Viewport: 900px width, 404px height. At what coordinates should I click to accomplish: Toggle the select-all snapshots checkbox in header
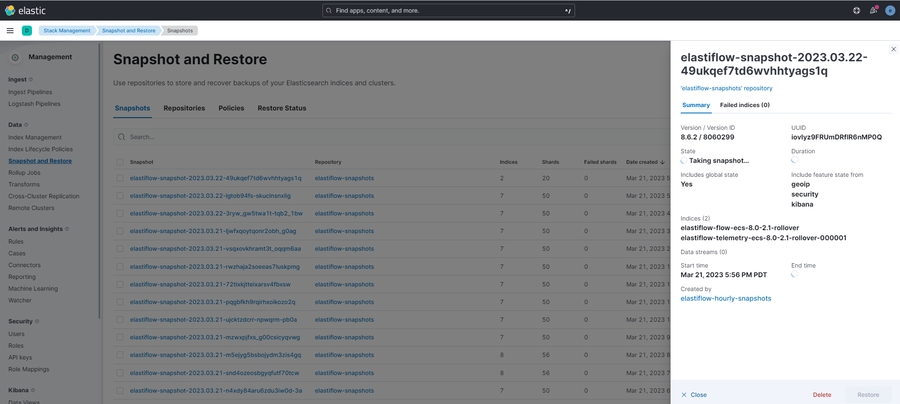120,161
